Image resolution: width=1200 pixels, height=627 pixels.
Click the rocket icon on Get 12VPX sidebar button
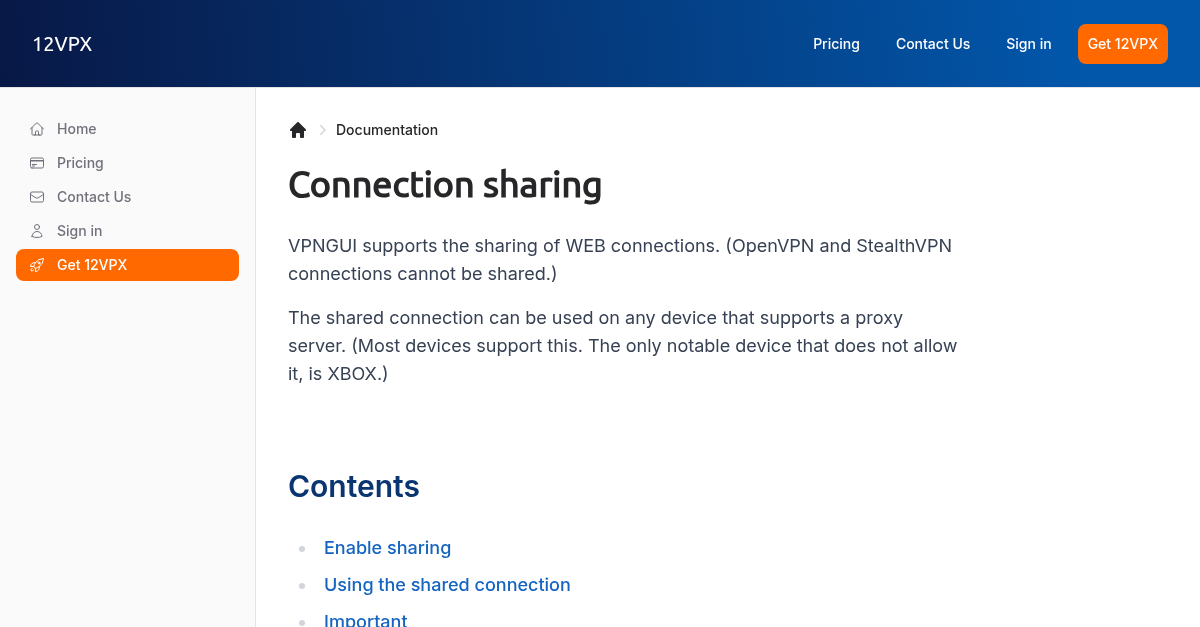(37, 265)
